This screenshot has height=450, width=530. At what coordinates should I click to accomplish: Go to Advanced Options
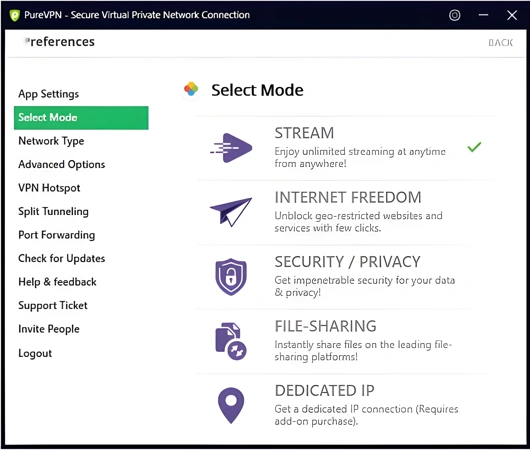coord(62,164)
